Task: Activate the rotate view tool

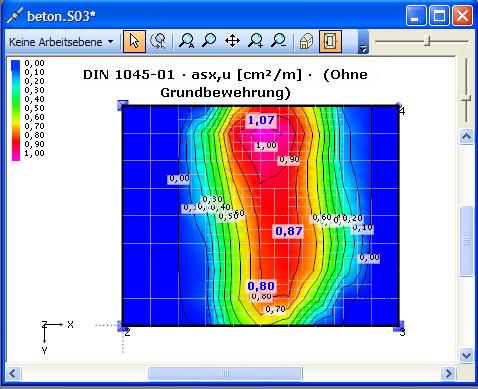Action: [158, 41]
